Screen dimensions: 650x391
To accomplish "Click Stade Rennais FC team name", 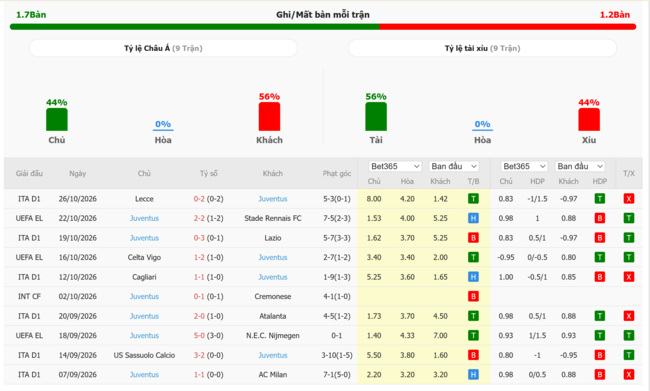I will pos(273,218).
